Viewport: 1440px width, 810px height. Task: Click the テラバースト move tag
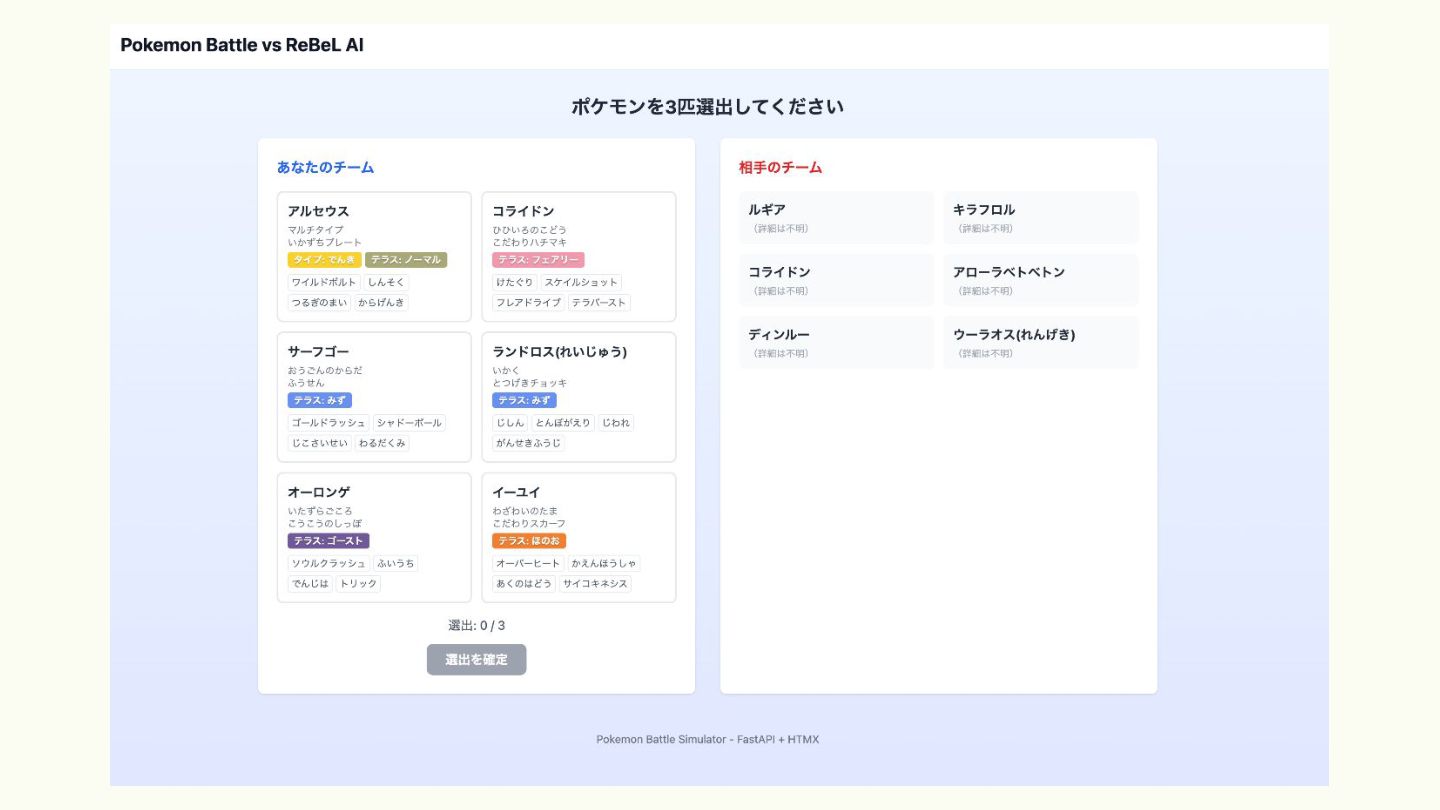599,303
